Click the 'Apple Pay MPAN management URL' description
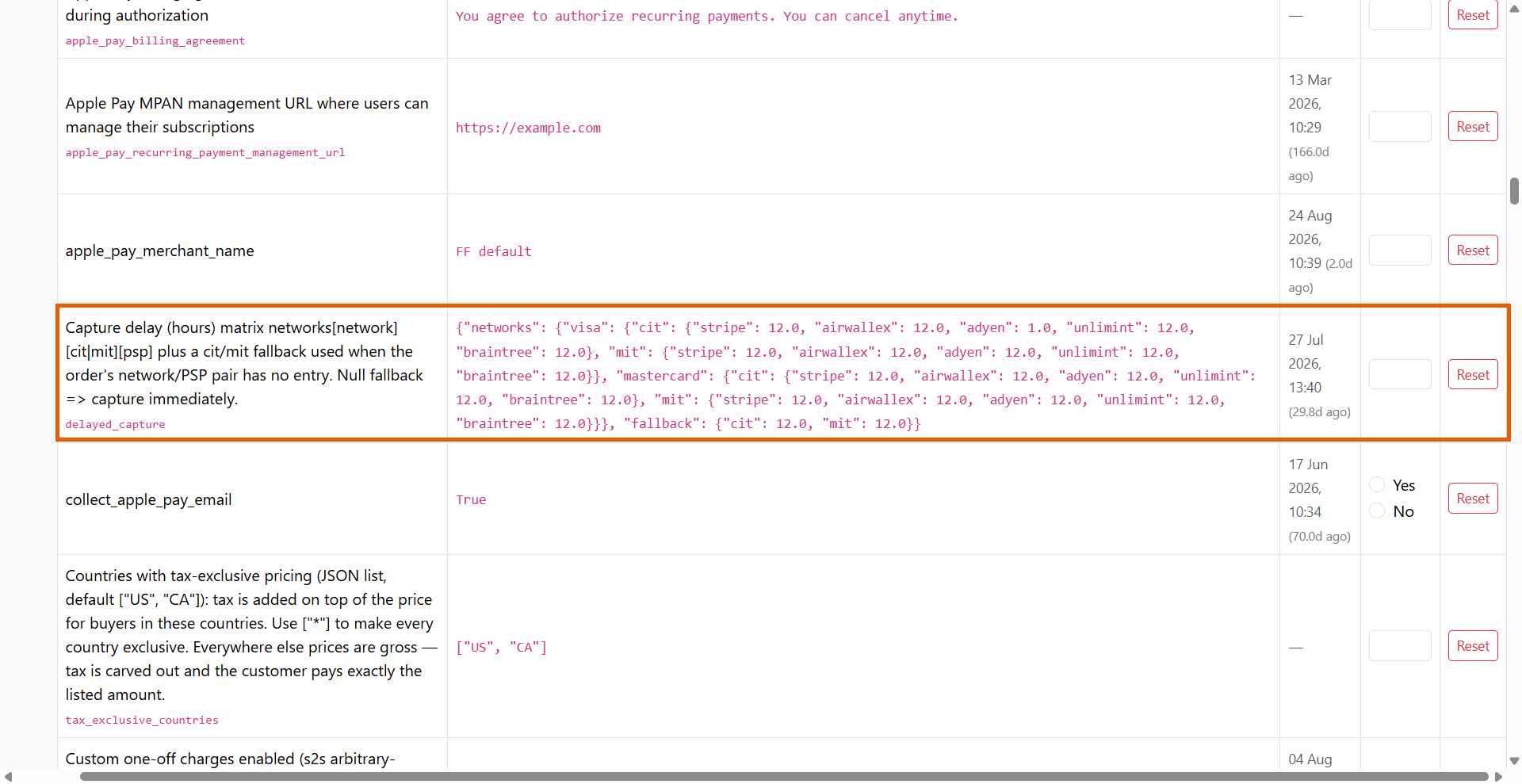The image size is (1522, 784). (x=247, y=116)
